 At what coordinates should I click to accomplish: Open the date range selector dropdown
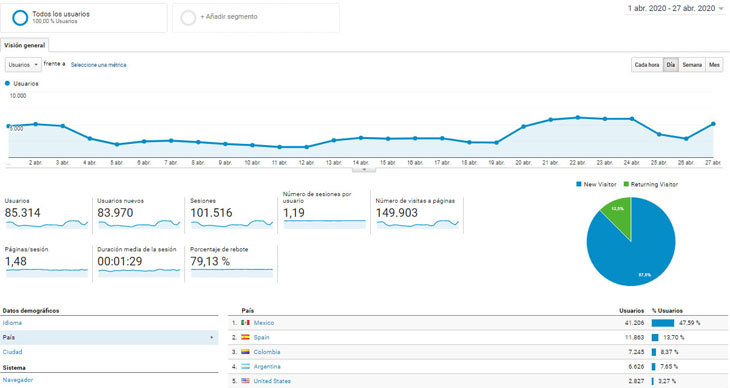click(676, 8)
